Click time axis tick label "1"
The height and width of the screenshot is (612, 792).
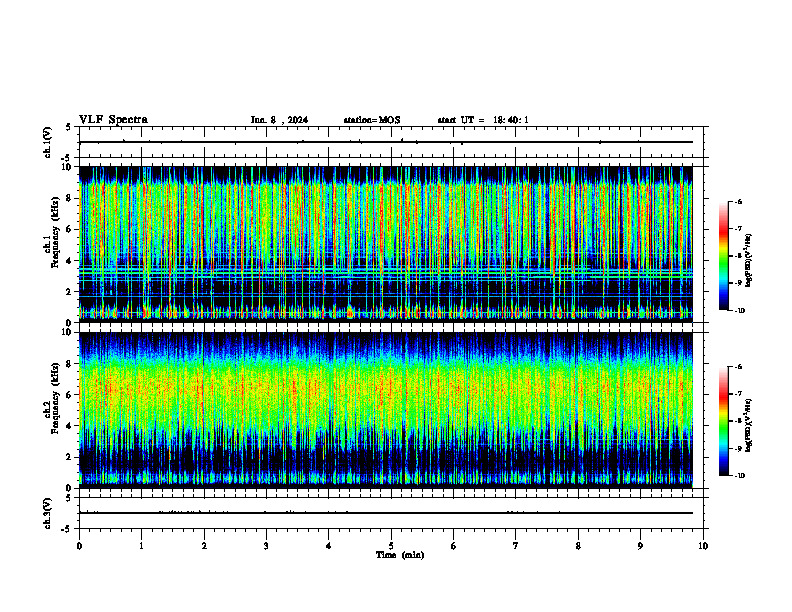click(141, 546)
